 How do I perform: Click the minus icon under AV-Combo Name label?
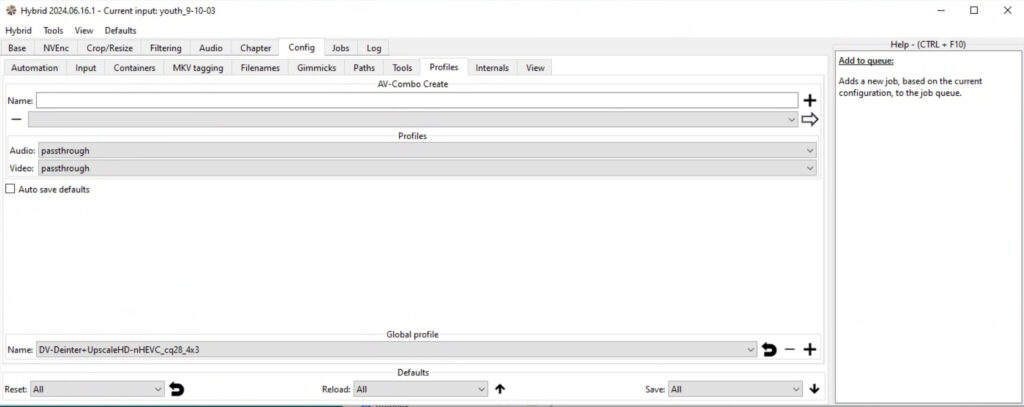(16, 119)
